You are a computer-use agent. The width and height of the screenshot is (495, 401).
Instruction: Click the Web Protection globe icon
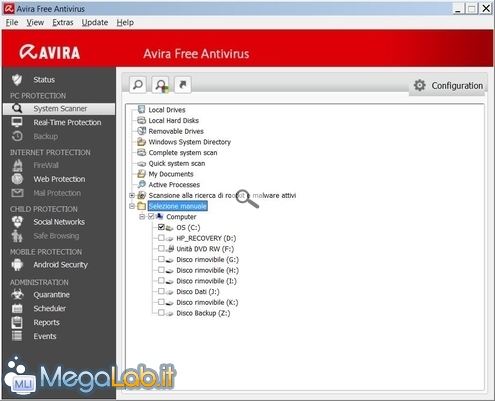(17, 179)
